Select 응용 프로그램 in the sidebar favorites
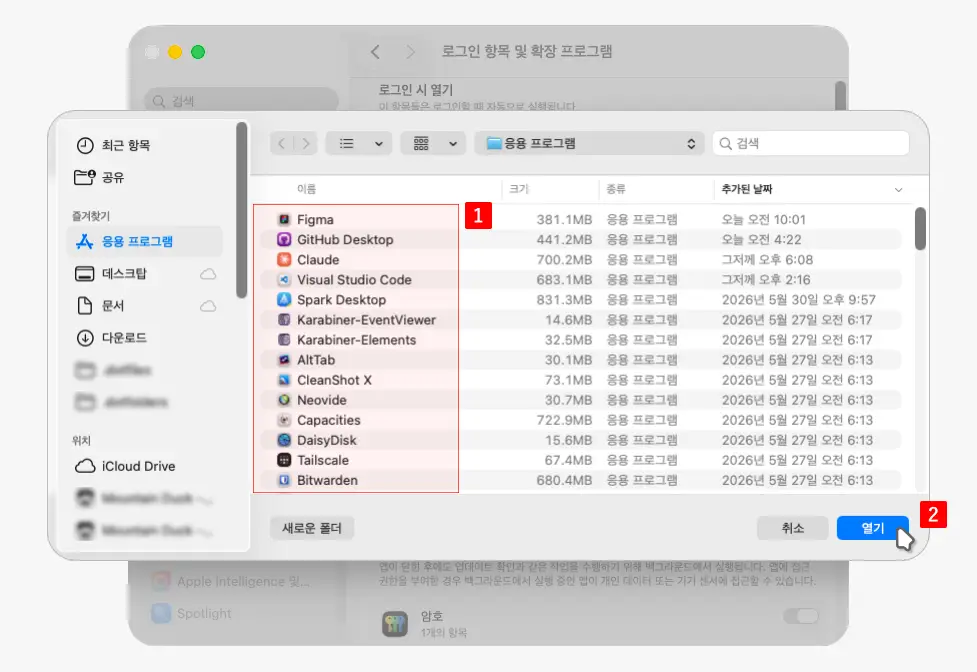Viewport: 977px width, 672px height. 144,241
